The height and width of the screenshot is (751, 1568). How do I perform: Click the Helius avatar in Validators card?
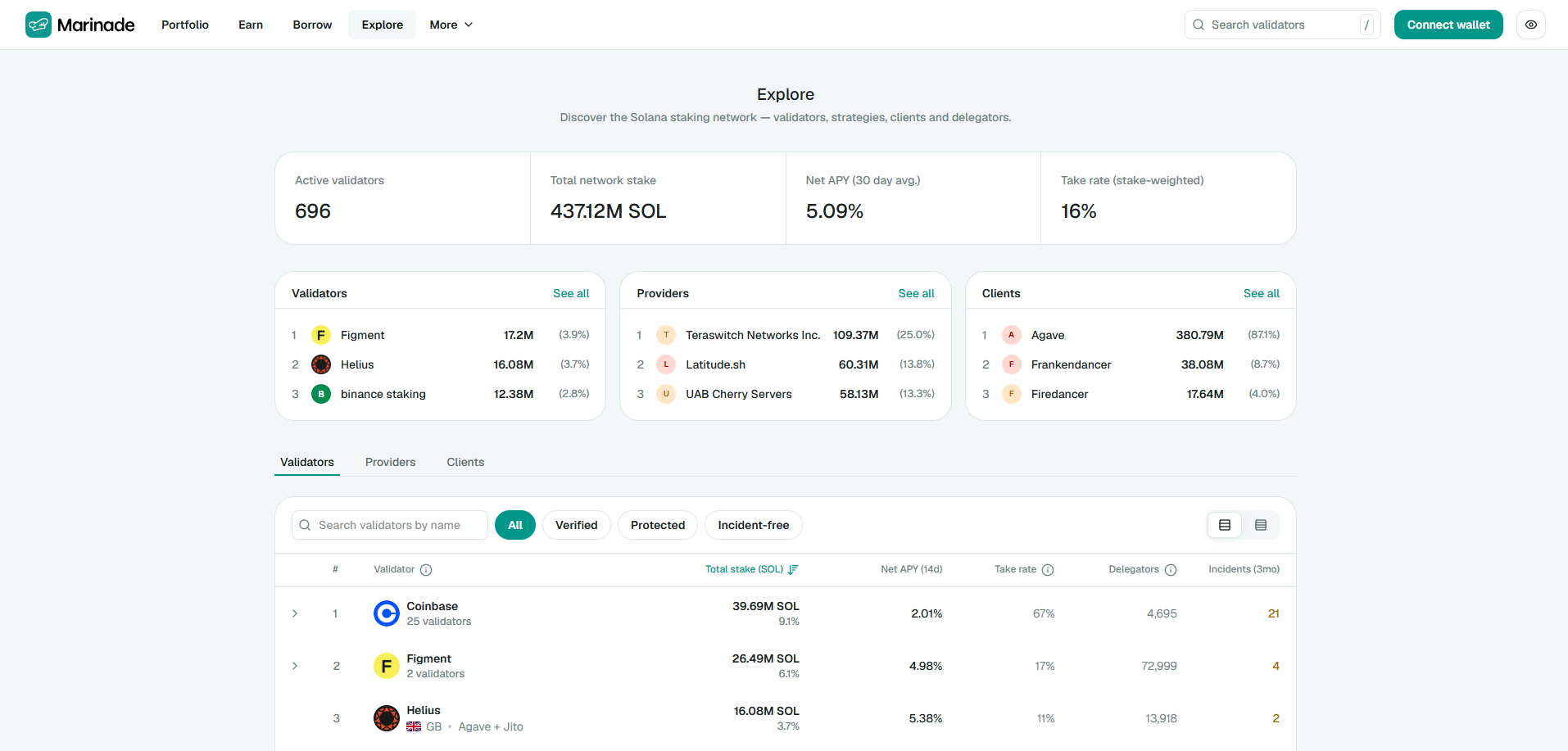321,364
